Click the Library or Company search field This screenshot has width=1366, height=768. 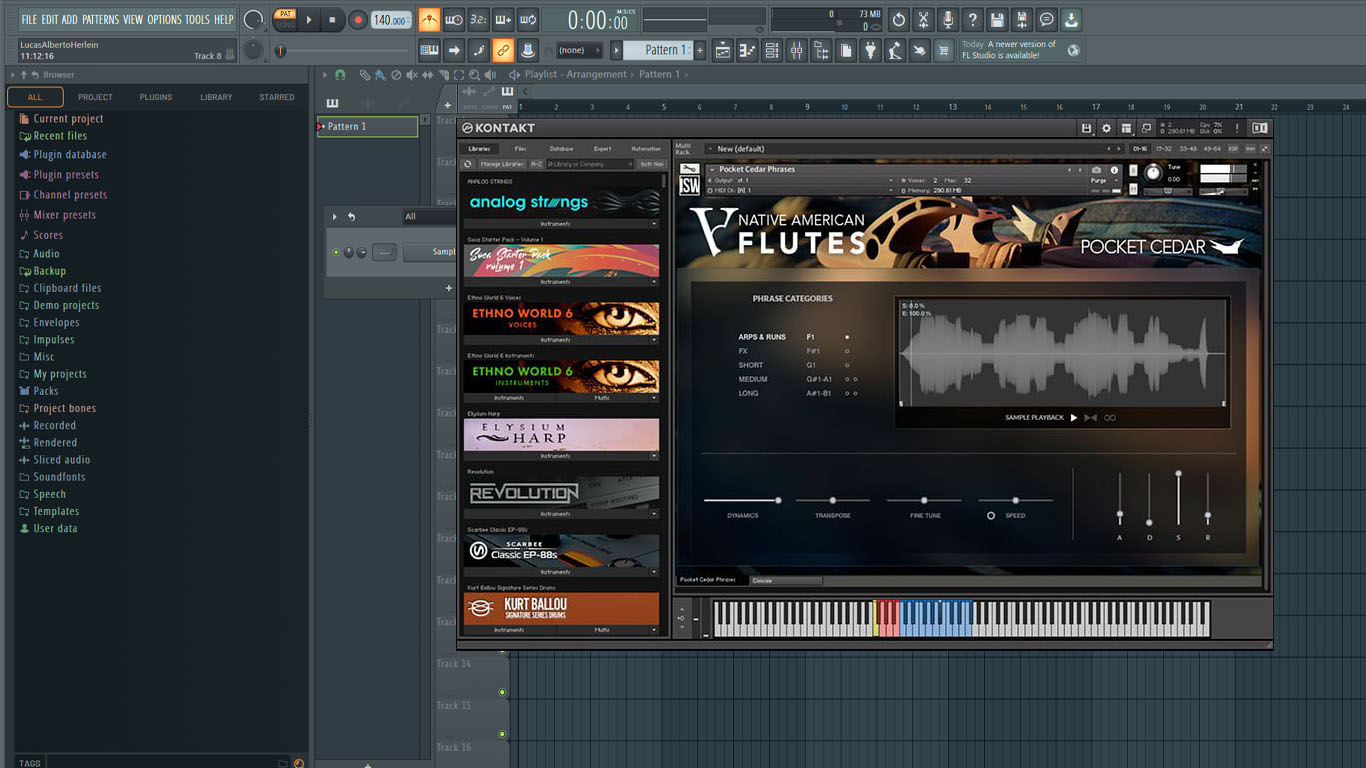coord(589,164)
